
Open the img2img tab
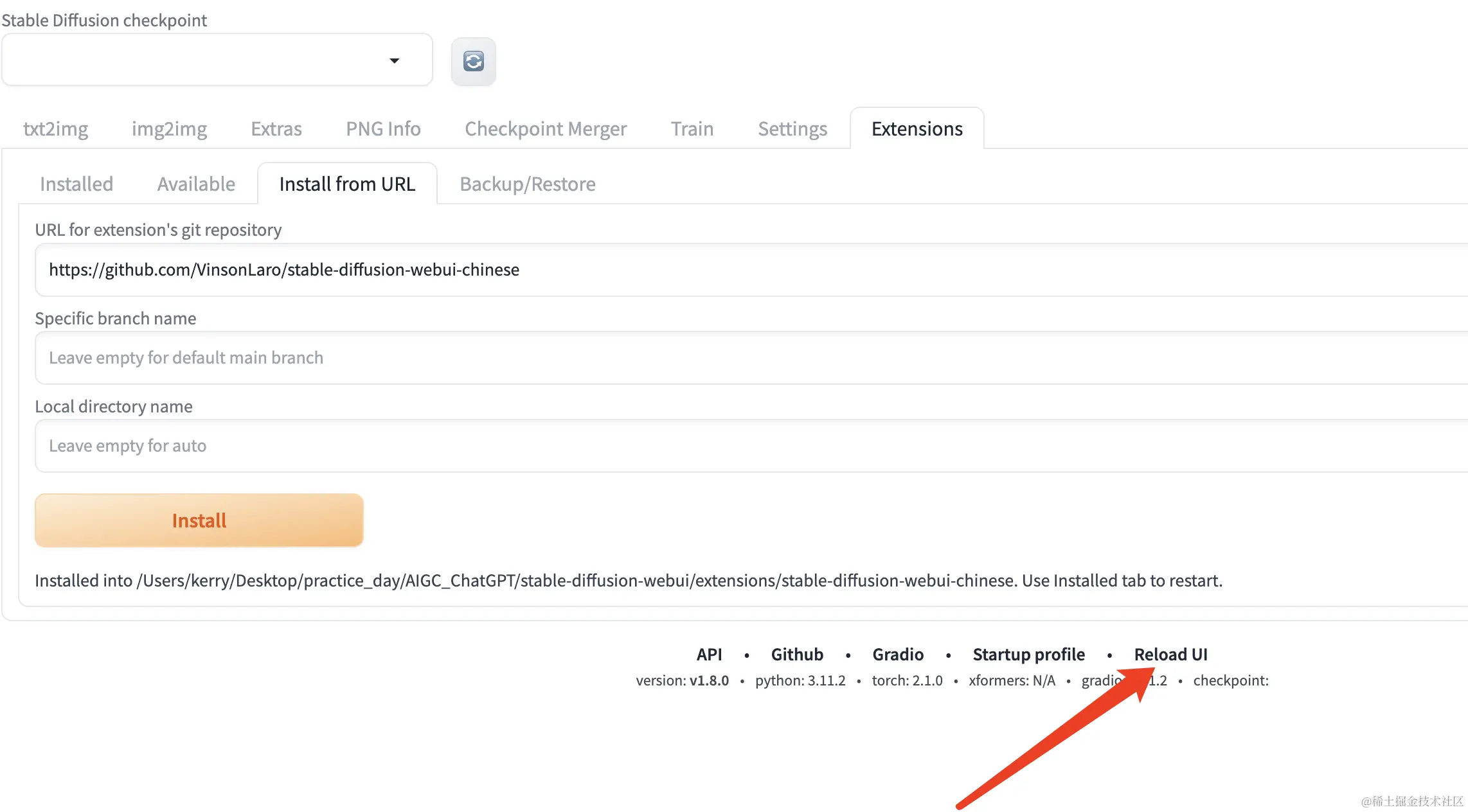point(169,128)
